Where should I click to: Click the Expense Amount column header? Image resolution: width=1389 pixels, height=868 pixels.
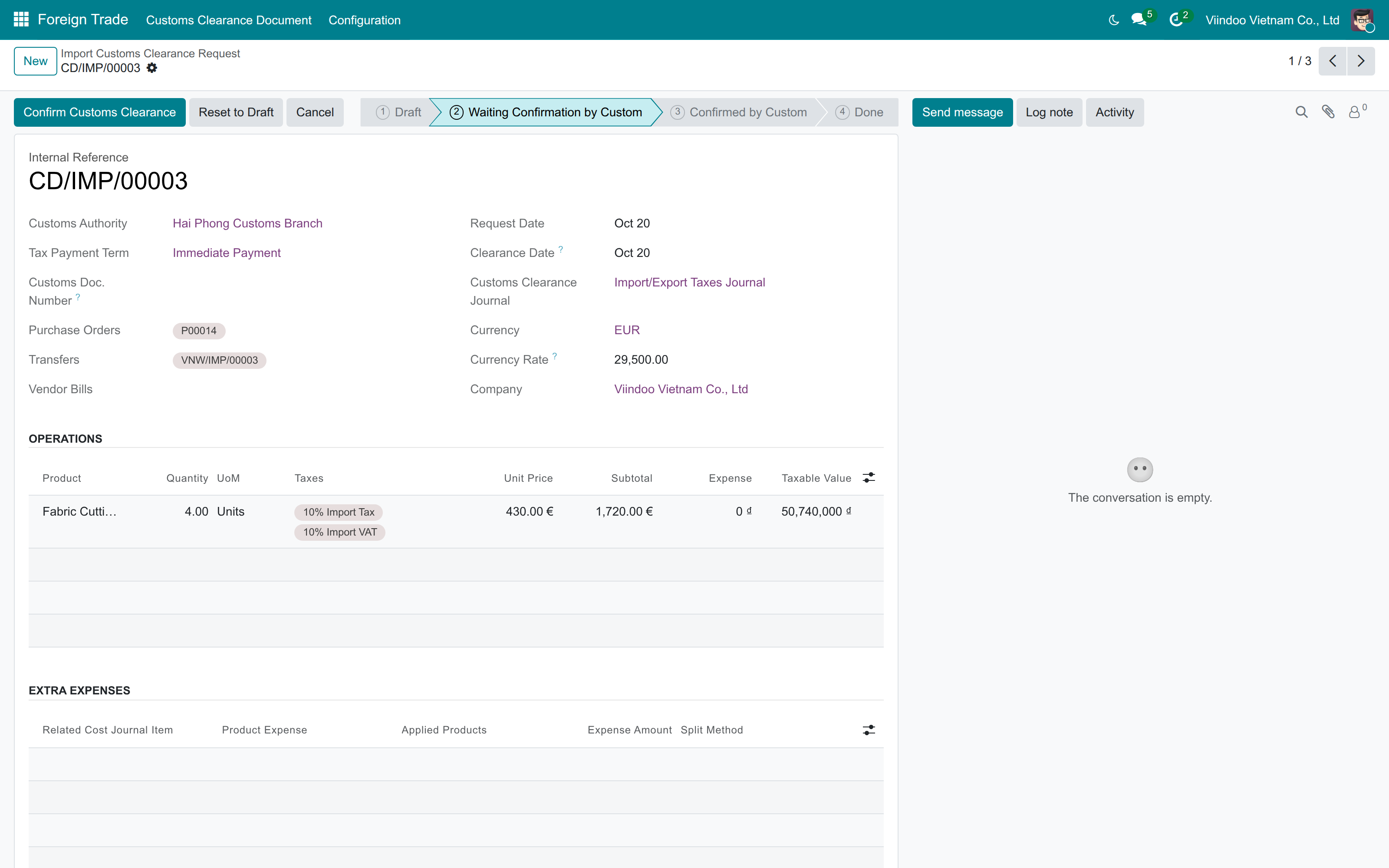point(630,730)
